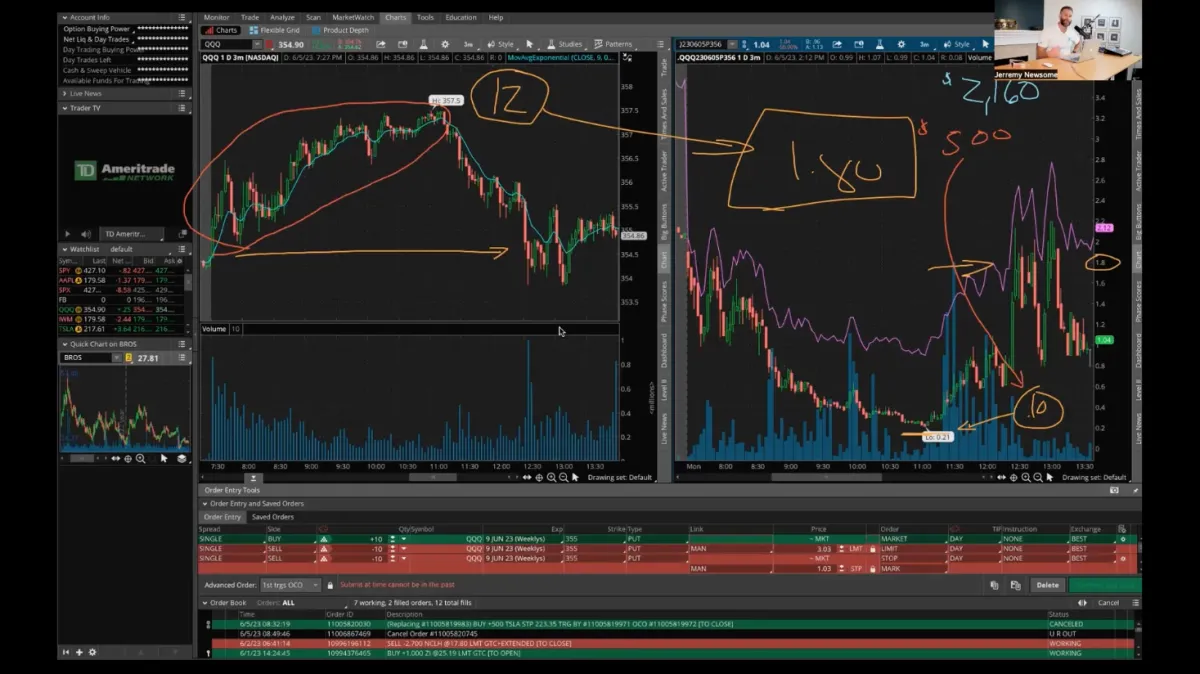Select the Charts sub-tab with bar icon

[222, 30]
